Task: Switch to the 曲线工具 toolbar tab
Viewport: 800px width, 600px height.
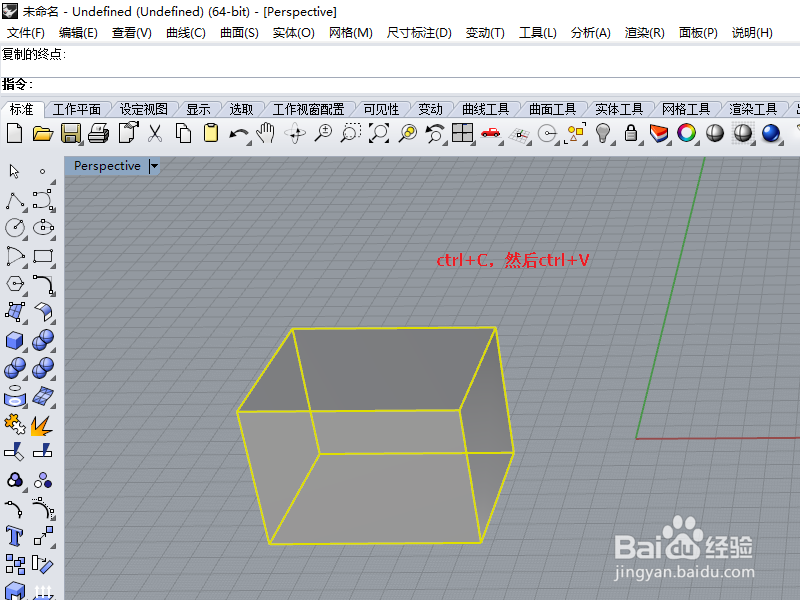Action: [x=485, y=109]
